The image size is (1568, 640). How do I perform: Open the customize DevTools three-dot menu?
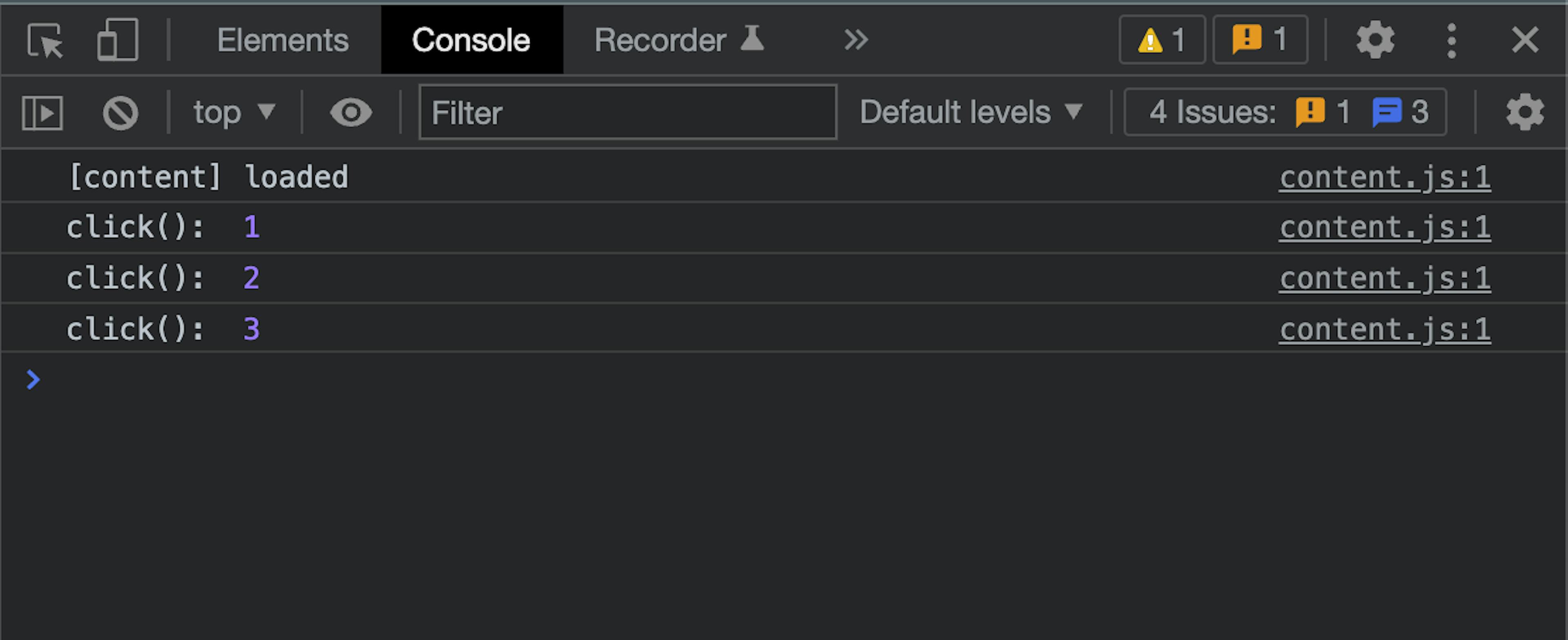[x=1451, y=40]
